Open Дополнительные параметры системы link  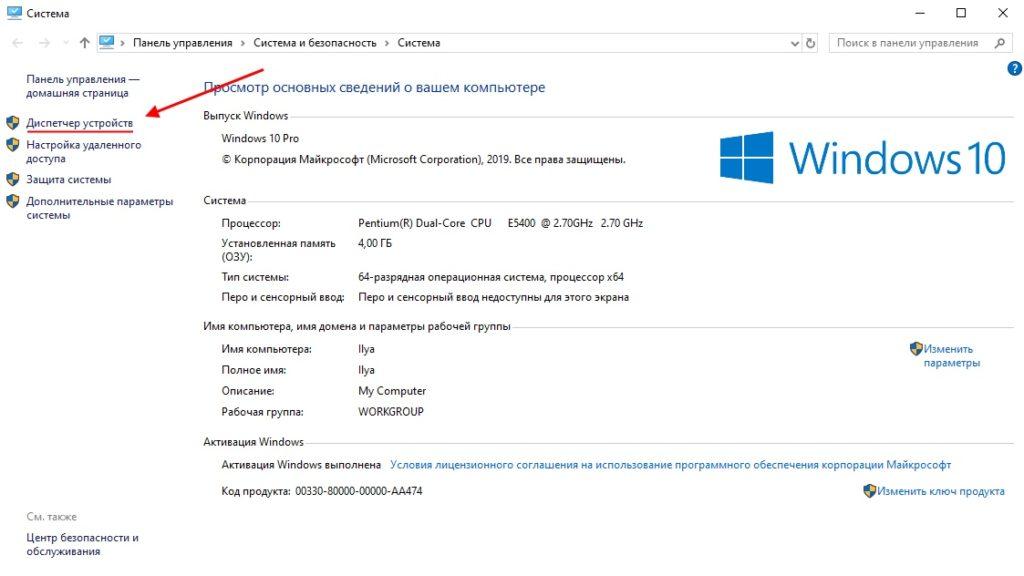coord(99,208)
